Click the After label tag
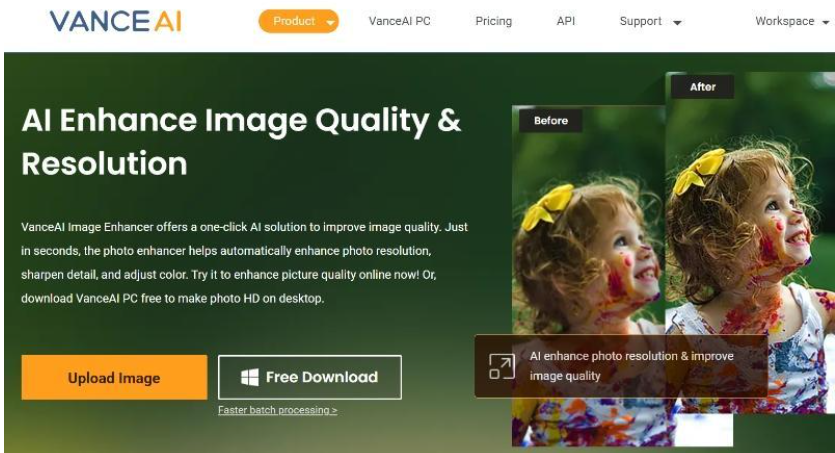This screenshot has height=453, width=835. point(702,87)
